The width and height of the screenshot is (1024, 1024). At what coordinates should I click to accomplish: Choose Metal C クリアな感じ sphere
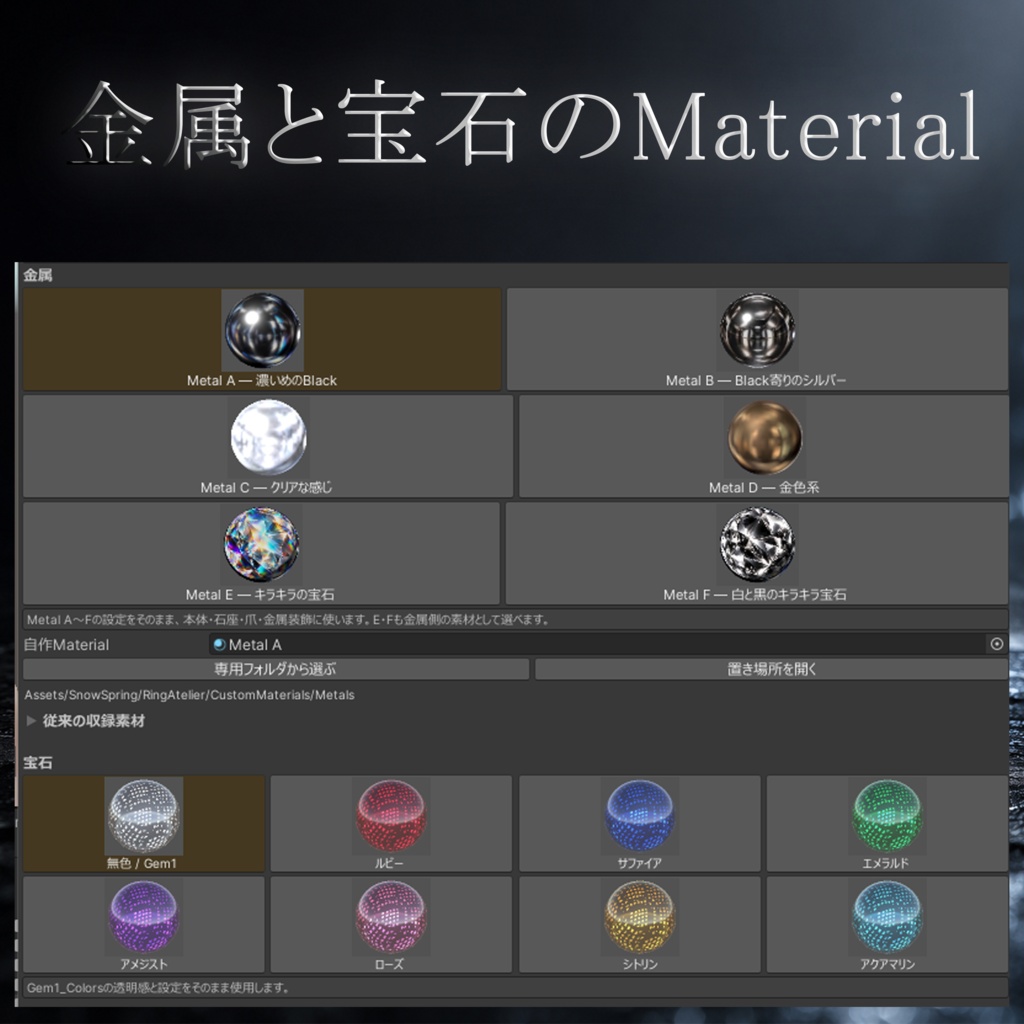[268, 446]
